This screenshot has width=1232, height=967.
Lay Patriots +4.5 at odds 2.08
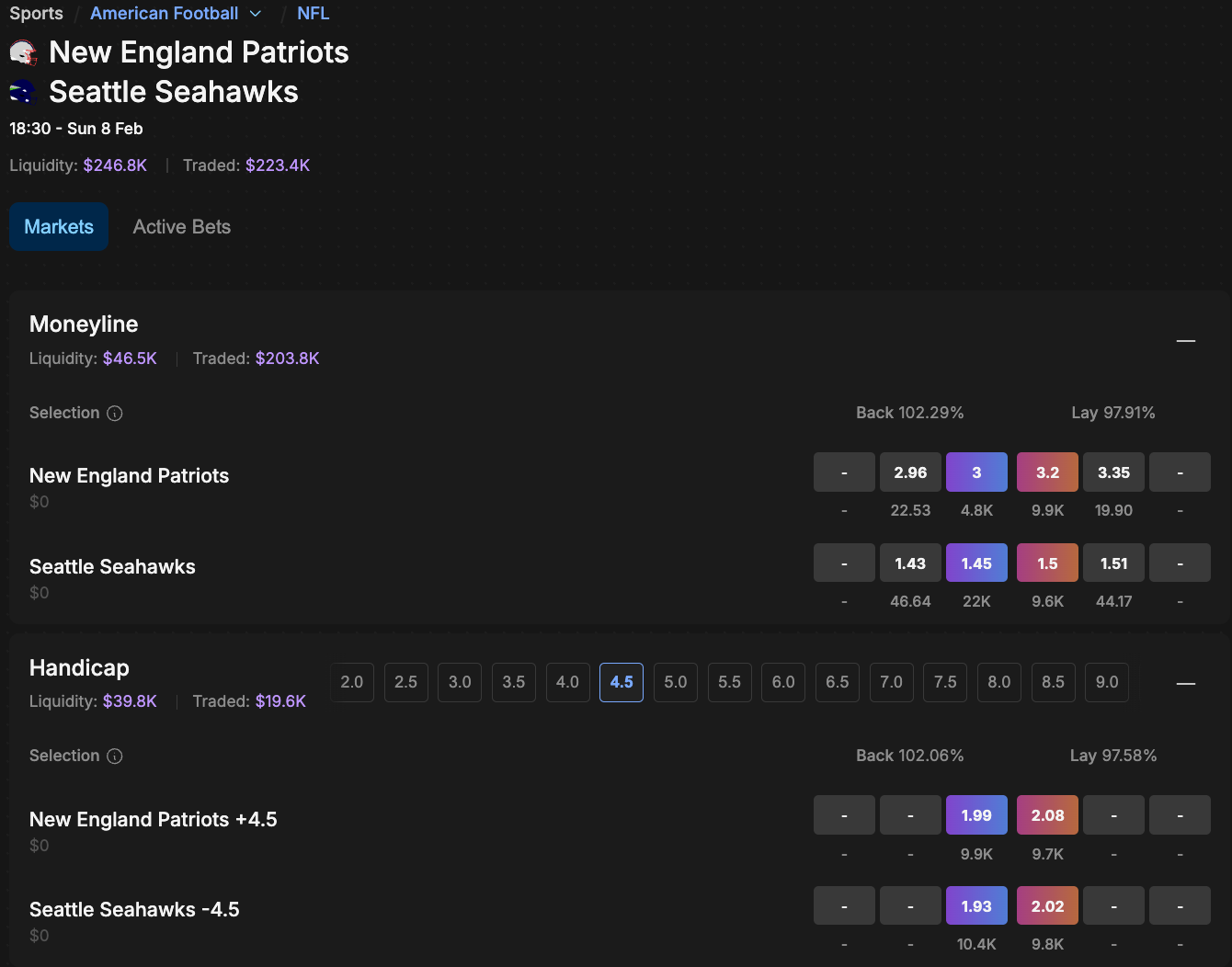point(1047,815)
